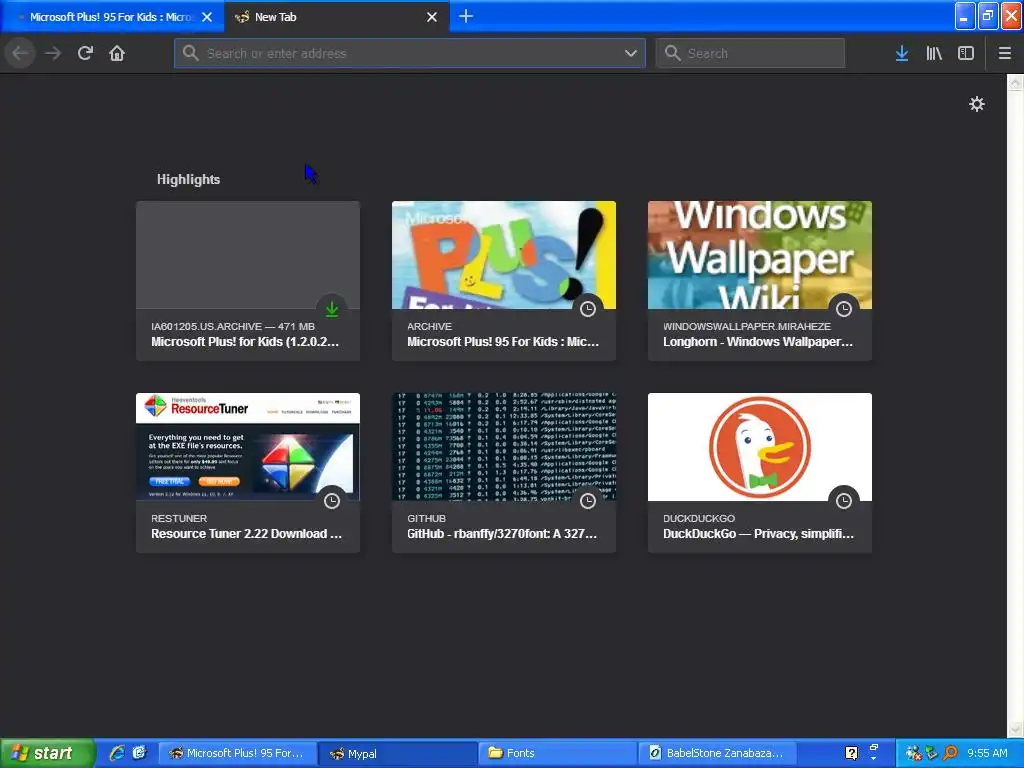This screenshot has height=768, width=1024.
Task: Open the Windows Wallpaper Wiki thumbnail
Action: pyautogui.click(x=760, y=255)
